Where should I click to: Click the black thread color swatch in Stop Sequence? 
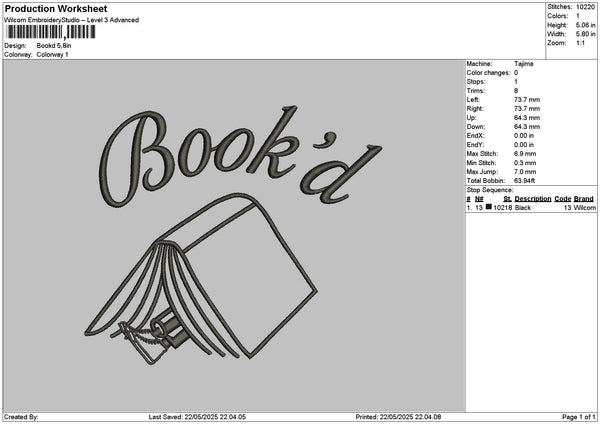pyautogui.click(x=489, y=207)
